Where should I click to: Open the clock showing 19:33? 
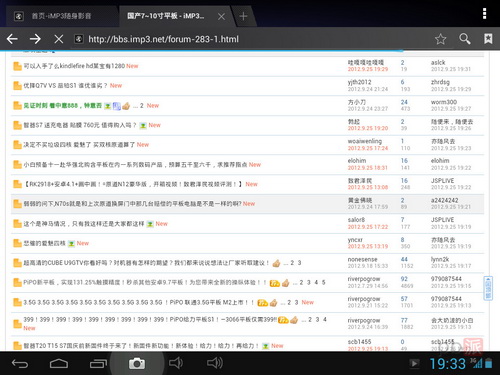(447, 364)
